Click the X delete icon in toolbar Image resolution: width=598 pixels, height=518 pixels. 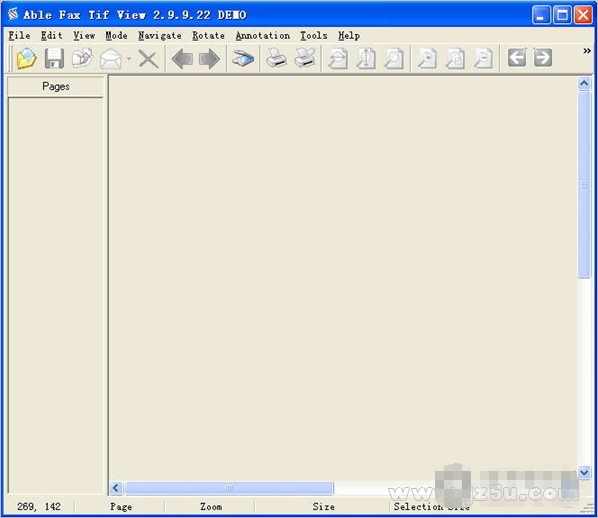(x=148, y=59)
